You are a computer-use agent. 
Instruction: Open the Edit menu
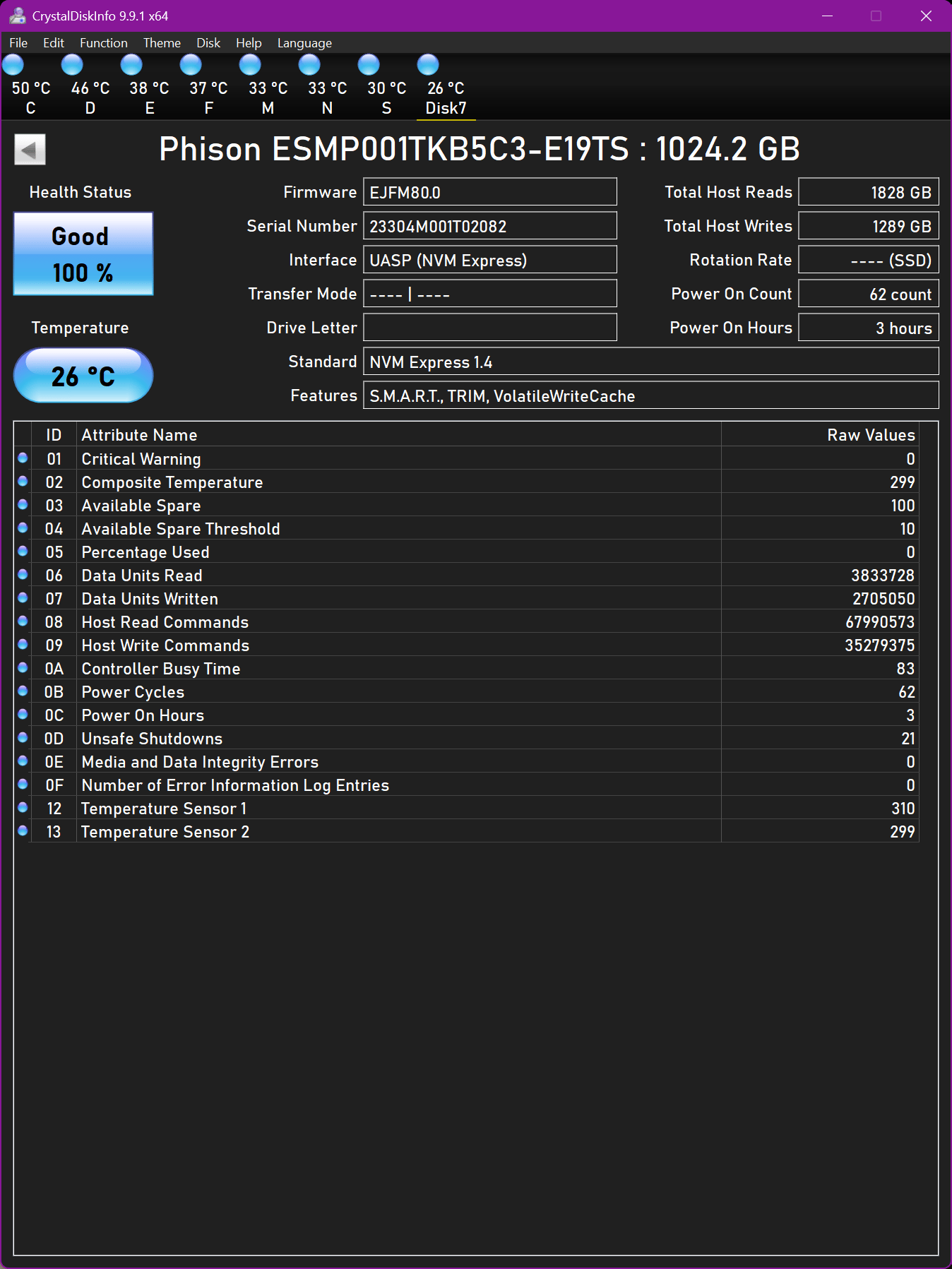point(54,43)
